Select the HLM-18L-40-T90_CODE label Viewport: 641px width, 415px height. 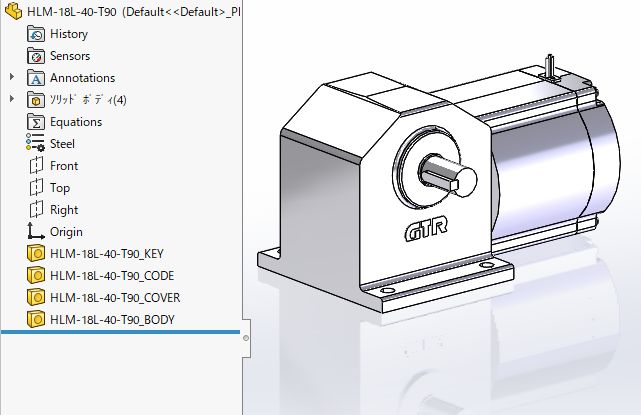coord(112,276)
